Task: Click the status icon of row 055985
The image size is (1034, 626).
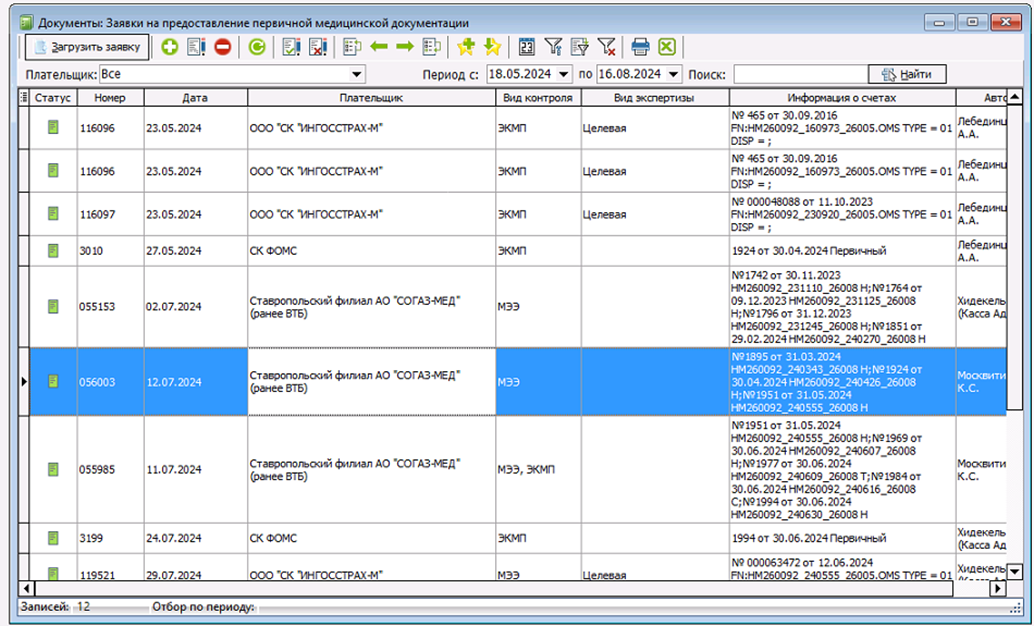Action: point(53,469)
